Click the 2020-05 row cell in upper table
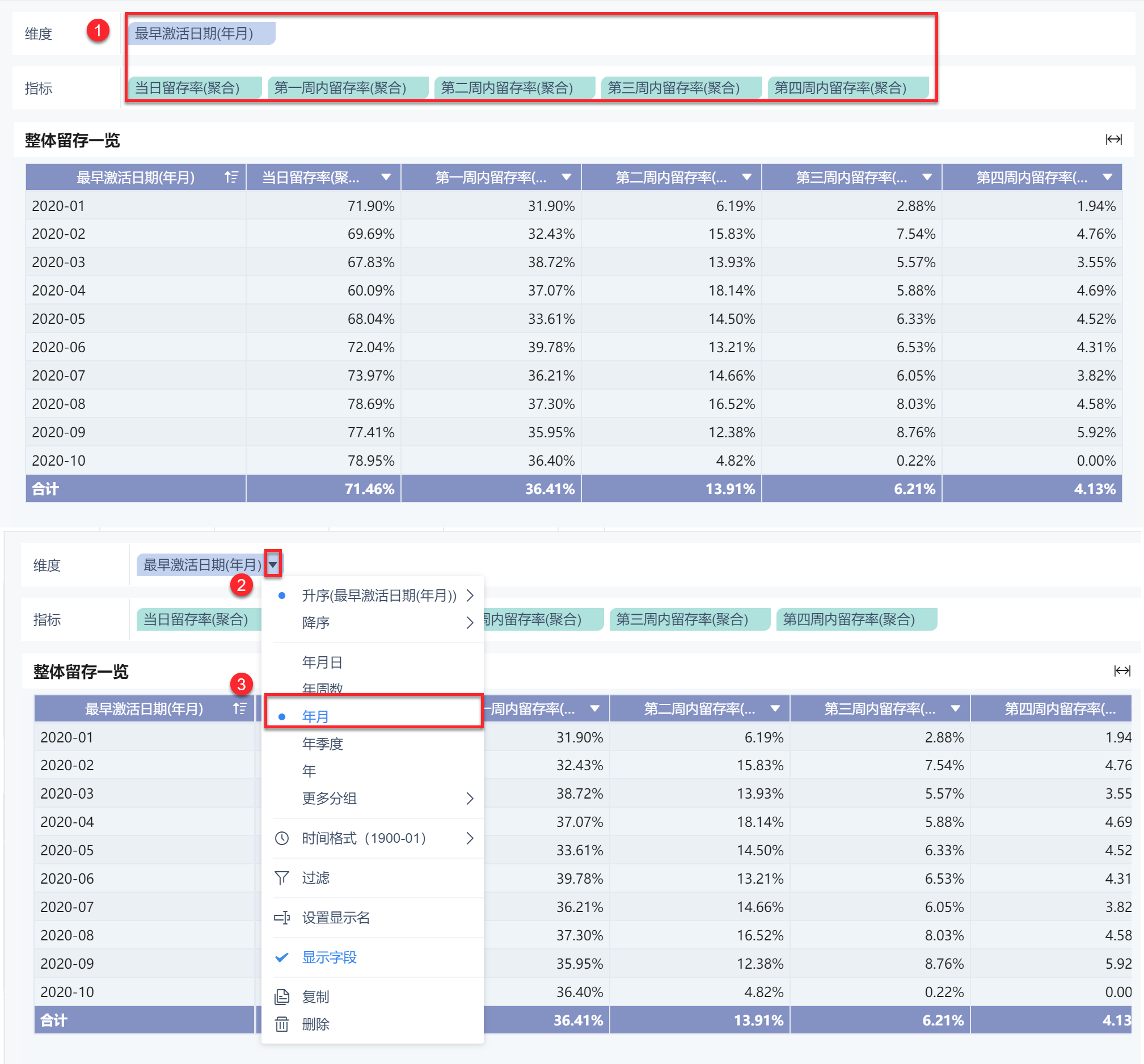Viewport: 1144px width, 1064px height. [x=58, y=319]
